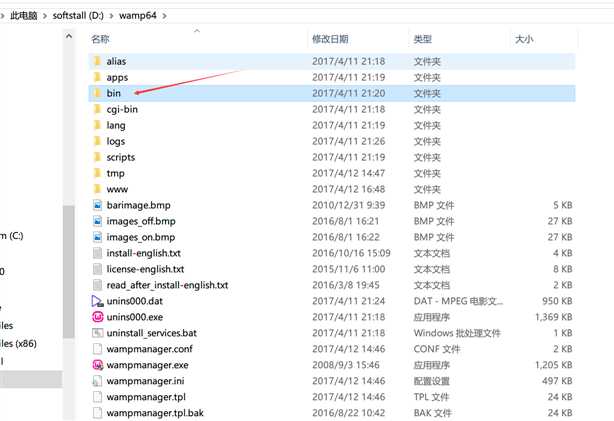Click the 497 KB size value
614x421 pixels.
click(x=557, y=381)
